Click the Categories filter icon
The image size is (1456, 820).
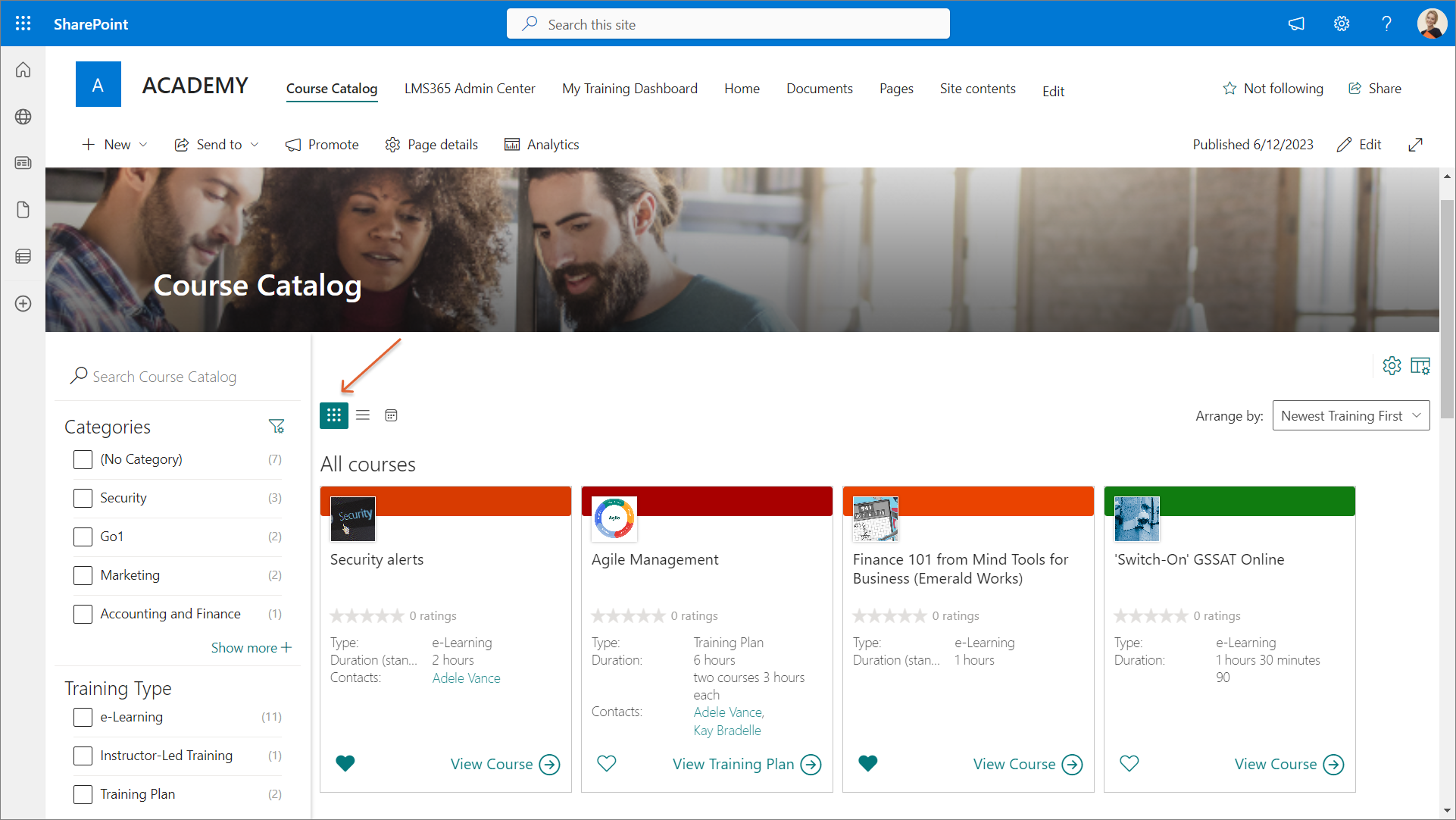pos(277,427)
